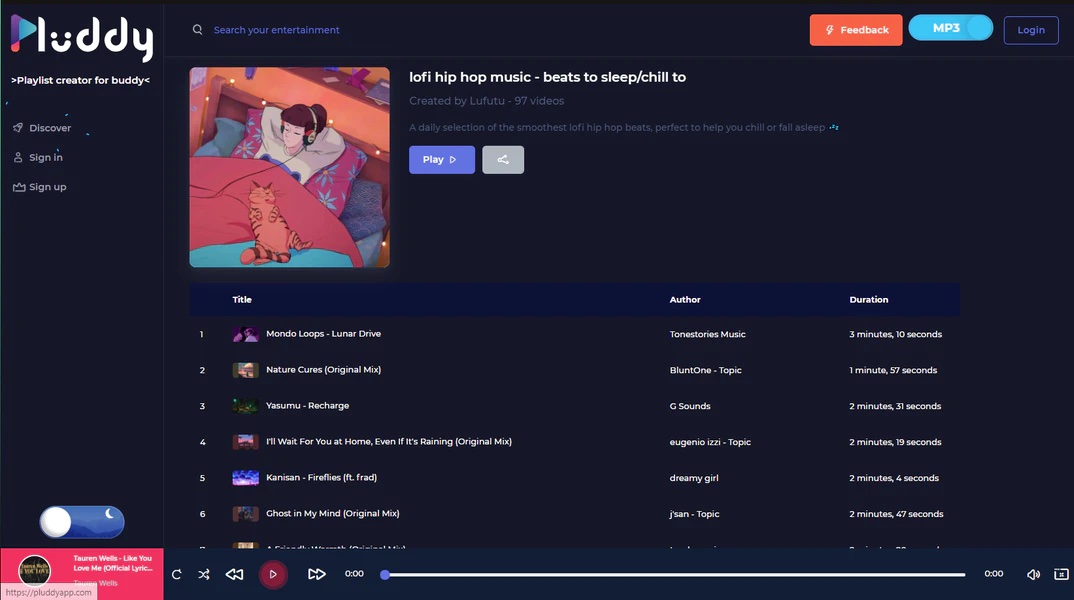Open Sign up from the sidebar

(x=48, y=187)
